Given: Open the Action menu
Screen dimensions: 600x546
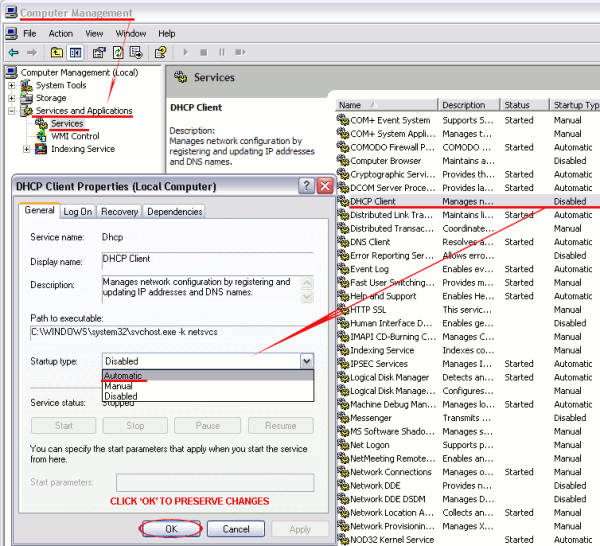Looking at the screenshot, I should click(x=60, y=34).
